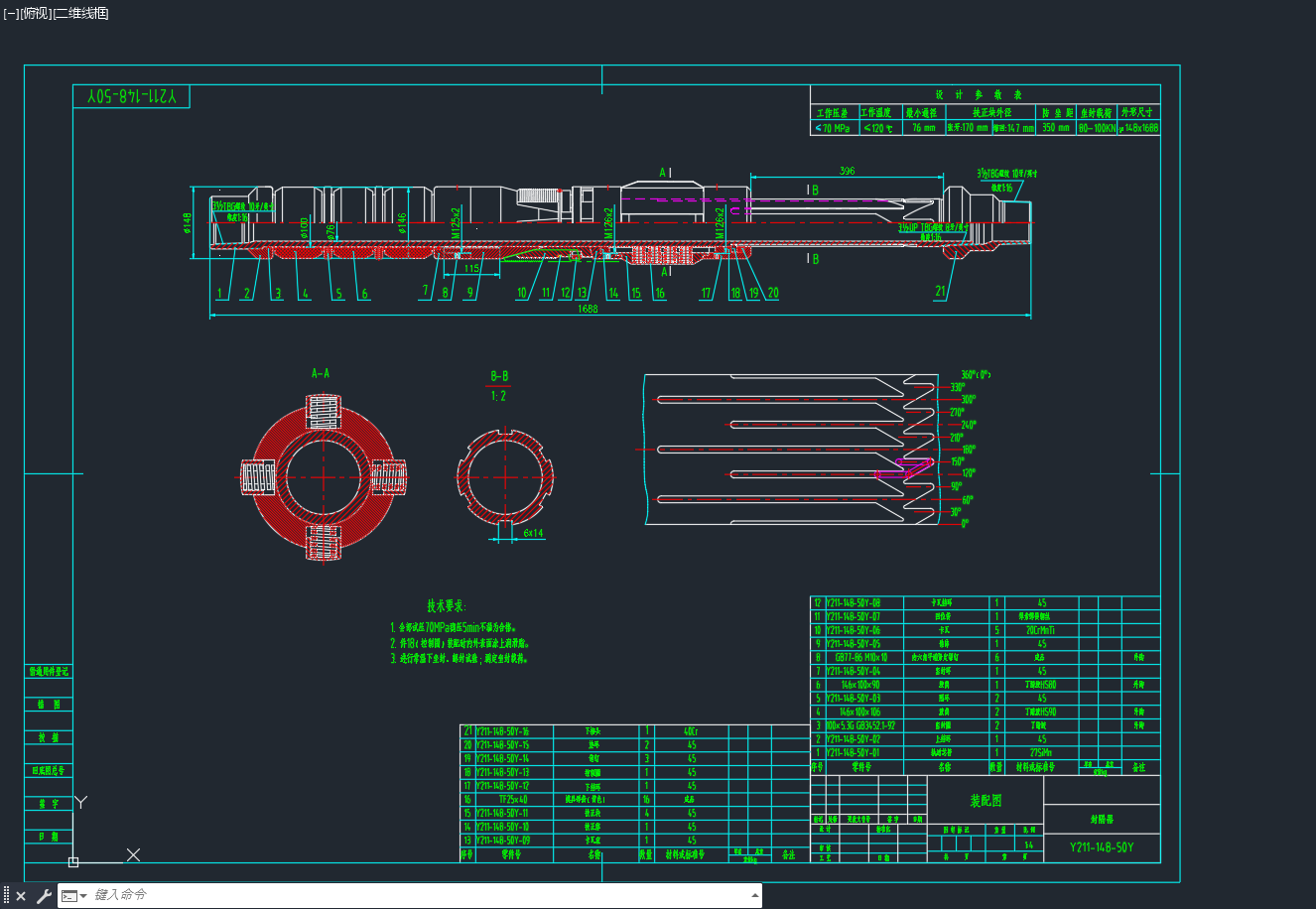Select the 外形尺寸 header cell
Screen dimensions: 1316x909
pyautogui.click(x=1138, y=113)
